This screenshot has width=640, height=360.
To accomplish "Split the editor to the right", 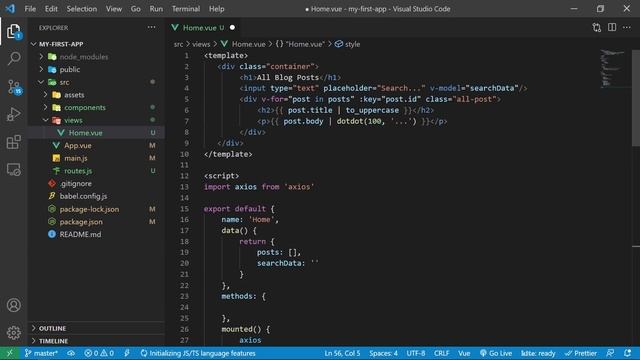I will click(612, 27).
